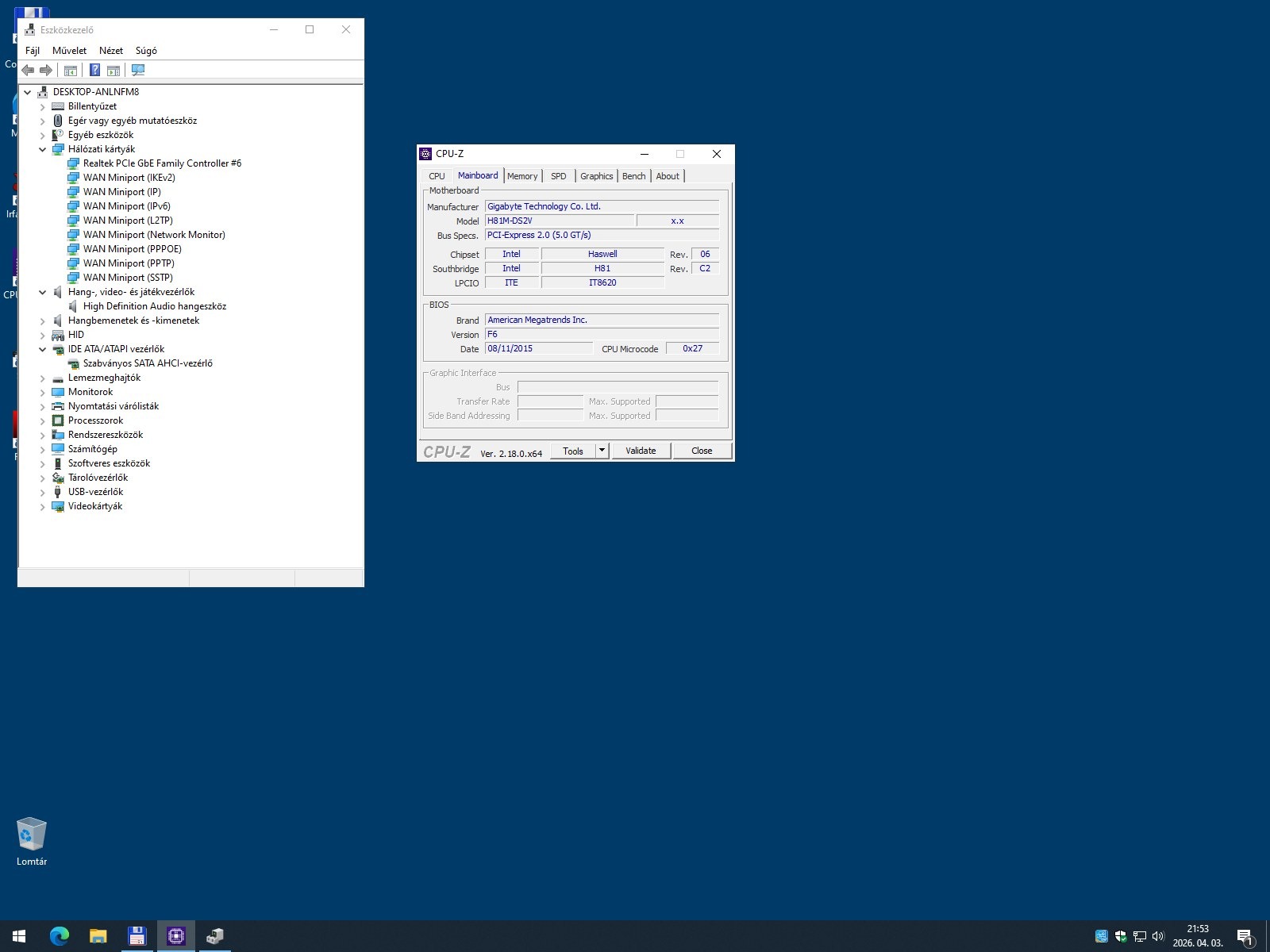
Task: Expand the USB-vezérlők category
Action: (x=43, y=492)
